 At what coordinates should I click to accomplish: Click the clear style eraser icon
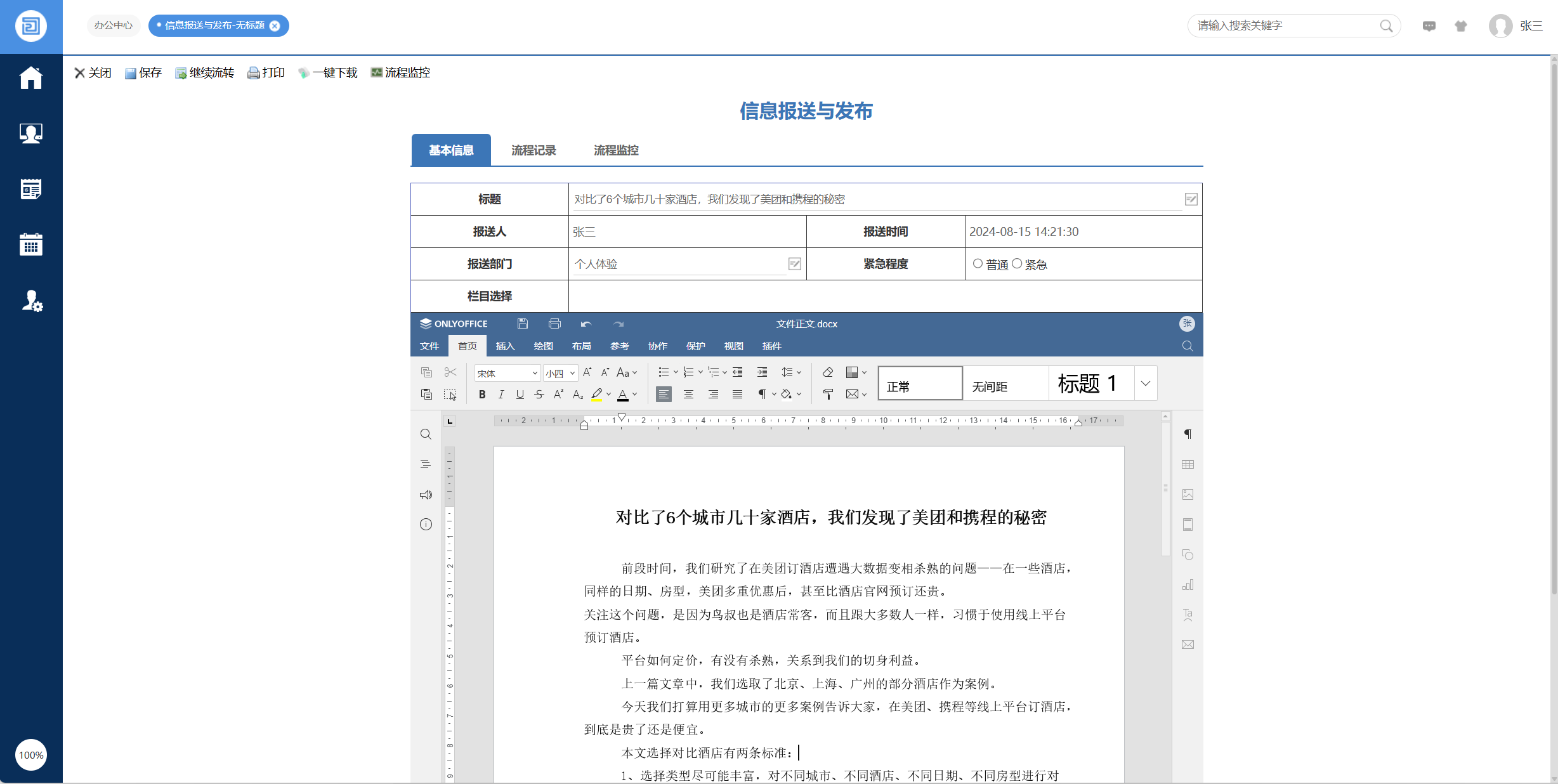pyautogui.click(x=827, y=372)
